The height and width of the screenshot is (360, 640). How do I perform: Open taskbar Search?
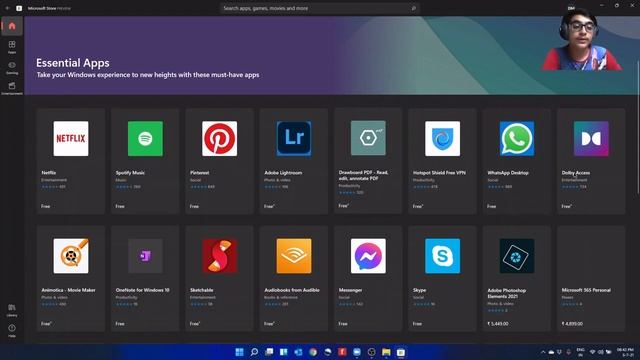(254, 352)
